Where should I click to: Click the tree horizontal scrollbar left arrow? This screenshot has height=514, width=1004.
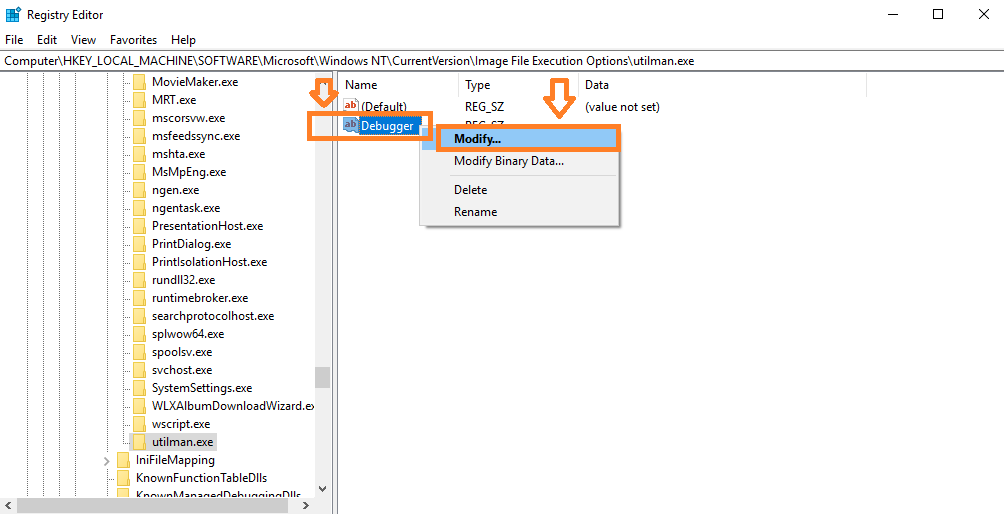tap(6, 505)
